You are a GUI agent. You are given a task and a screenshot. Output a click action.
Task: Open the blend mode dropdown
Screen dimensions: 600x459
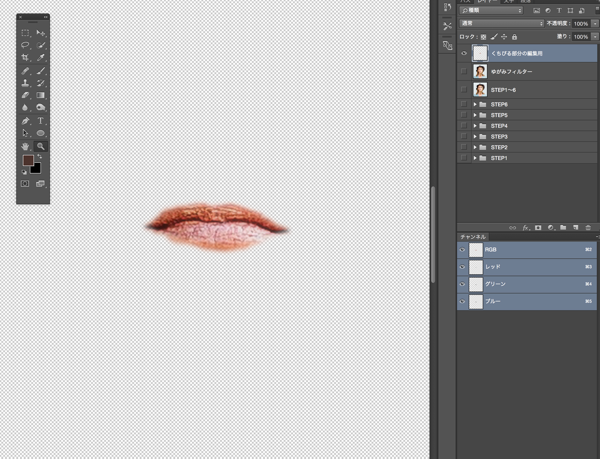click(502, 23)
